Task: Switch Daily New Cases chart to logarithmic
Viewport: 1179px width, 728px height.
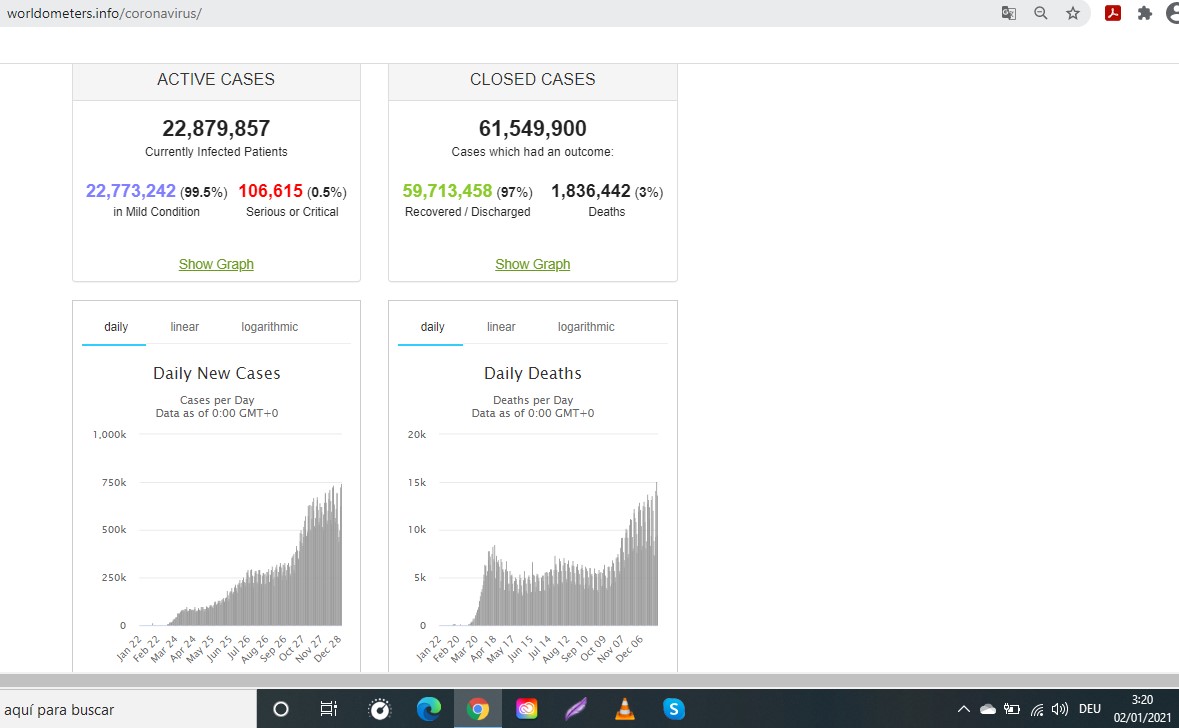Action: pos(269,327)
